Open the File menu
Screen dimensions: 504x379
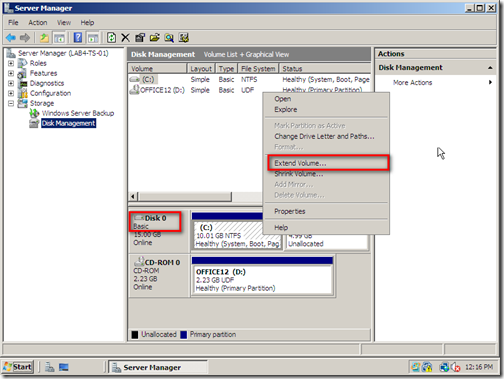coord(13,22)
